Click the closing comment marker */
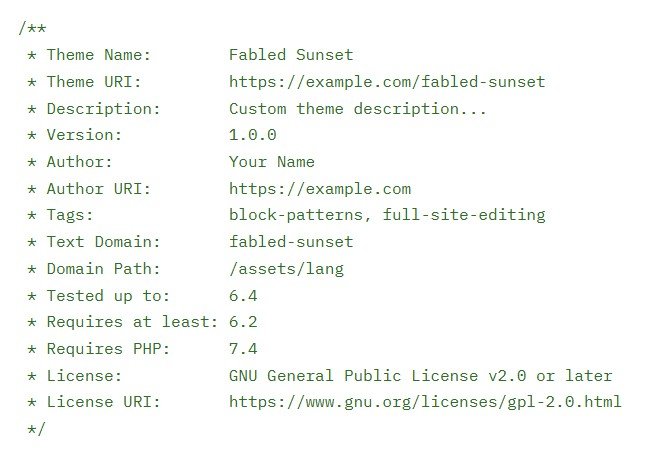The image size is (668, 455). pos(36,429)
